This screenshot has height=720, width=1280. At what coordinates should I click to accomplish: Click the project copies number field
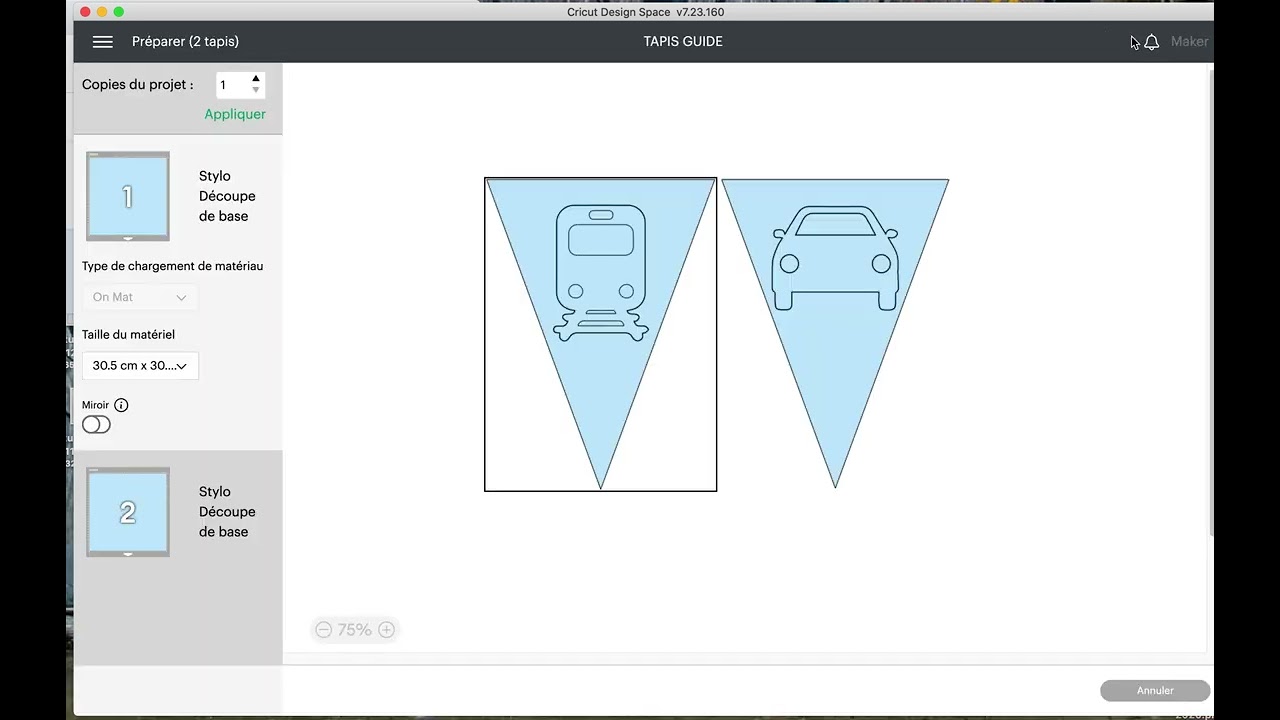pyautogui.click(x=233, y=85)
